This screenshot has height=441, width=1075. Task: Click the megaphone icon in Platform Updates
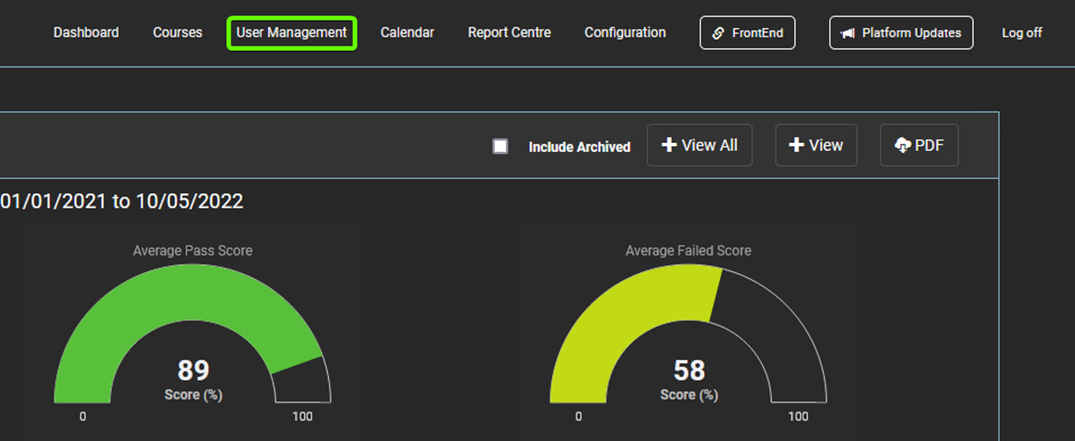click(x=848, y=33)
